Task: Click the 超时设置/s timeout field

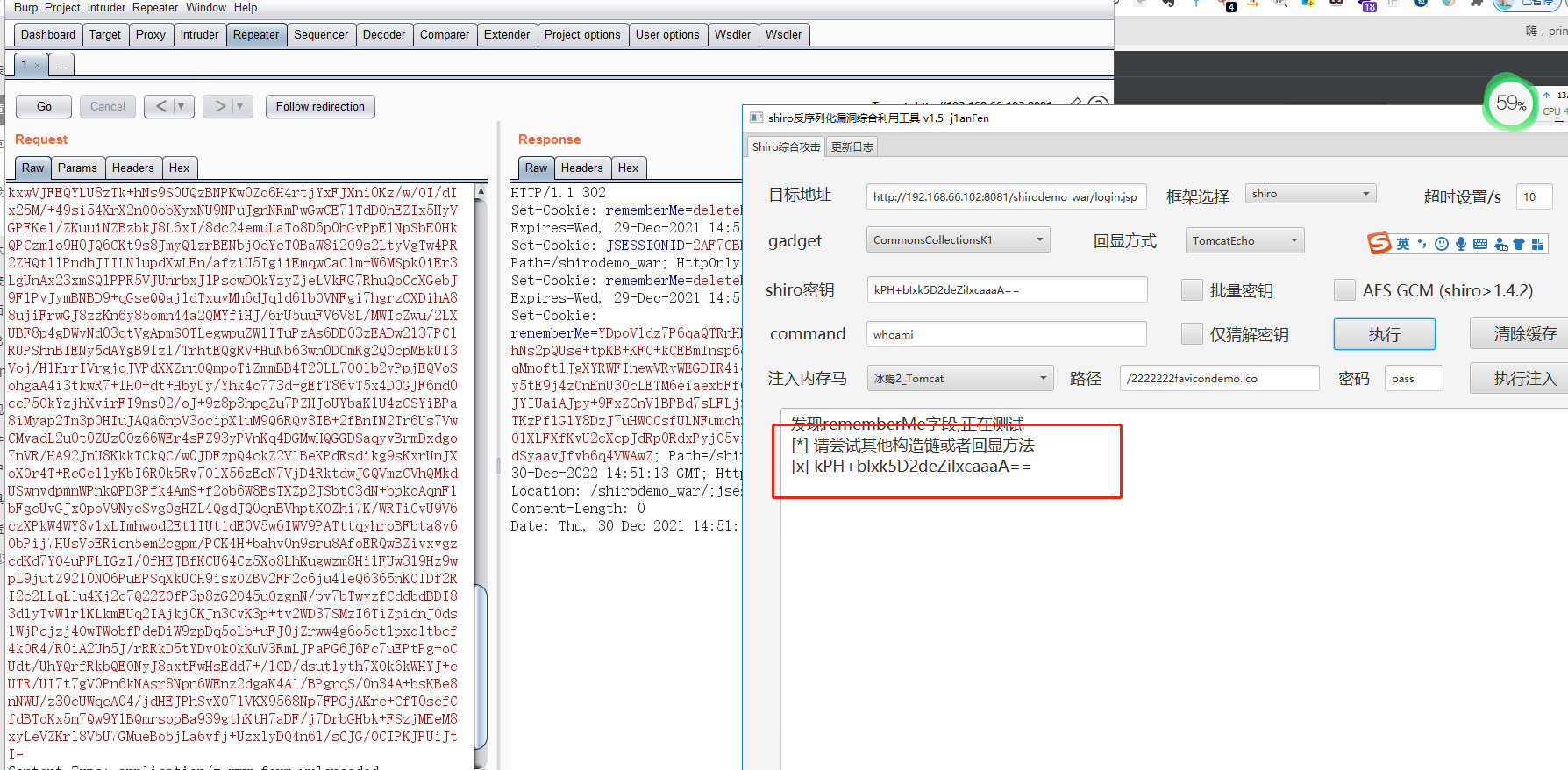Action: 1535,196
